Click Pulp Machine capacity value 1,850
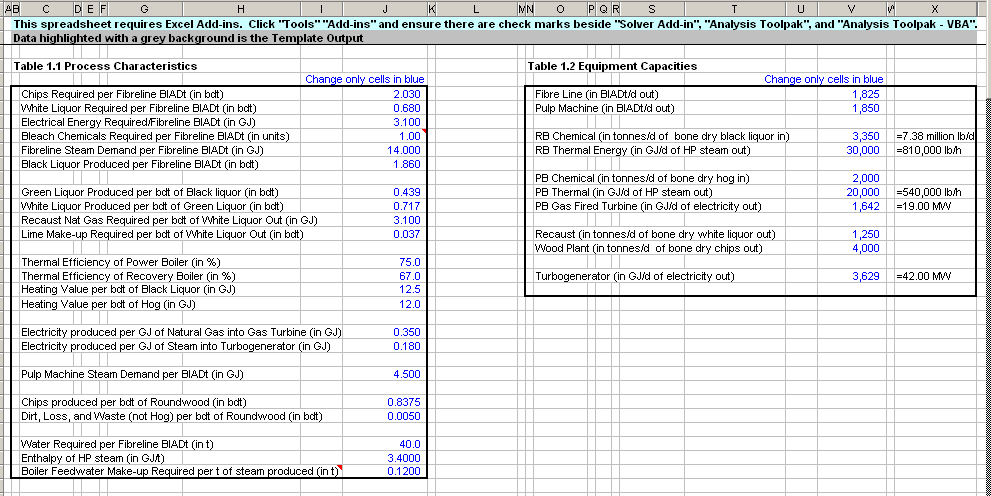 pos(866,108)
